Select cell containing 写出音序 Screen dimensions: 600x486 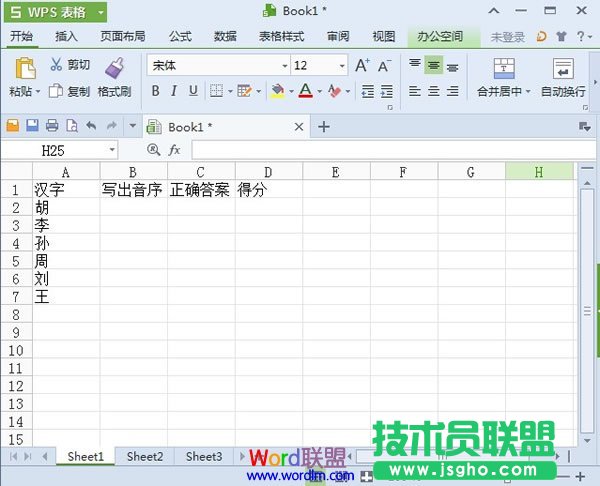(x=134, y=189)
